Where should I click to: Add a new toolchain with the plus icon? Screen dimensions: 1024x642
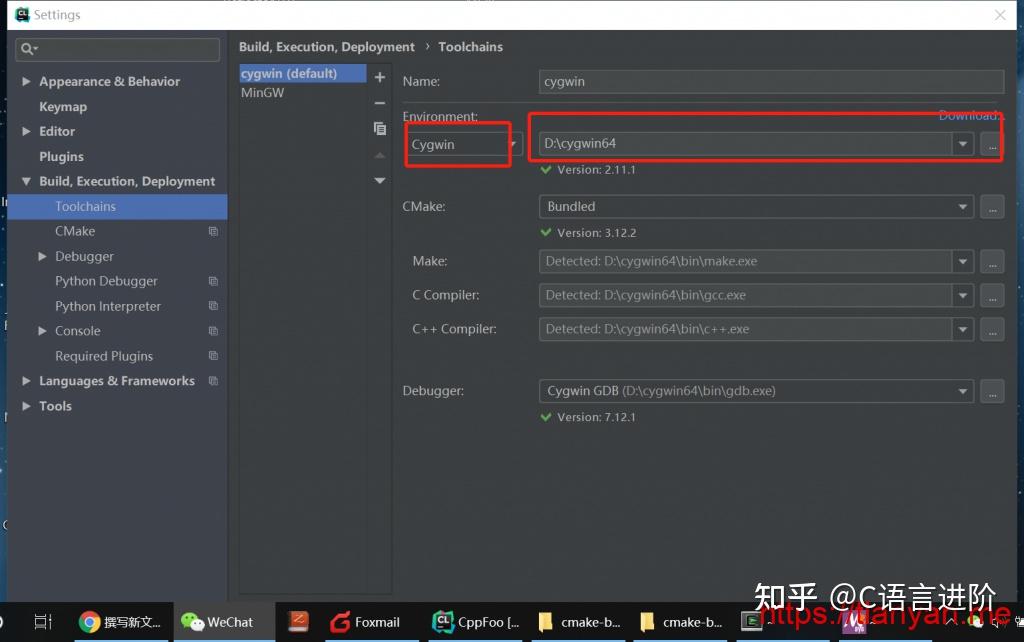(x=380, y=76)
